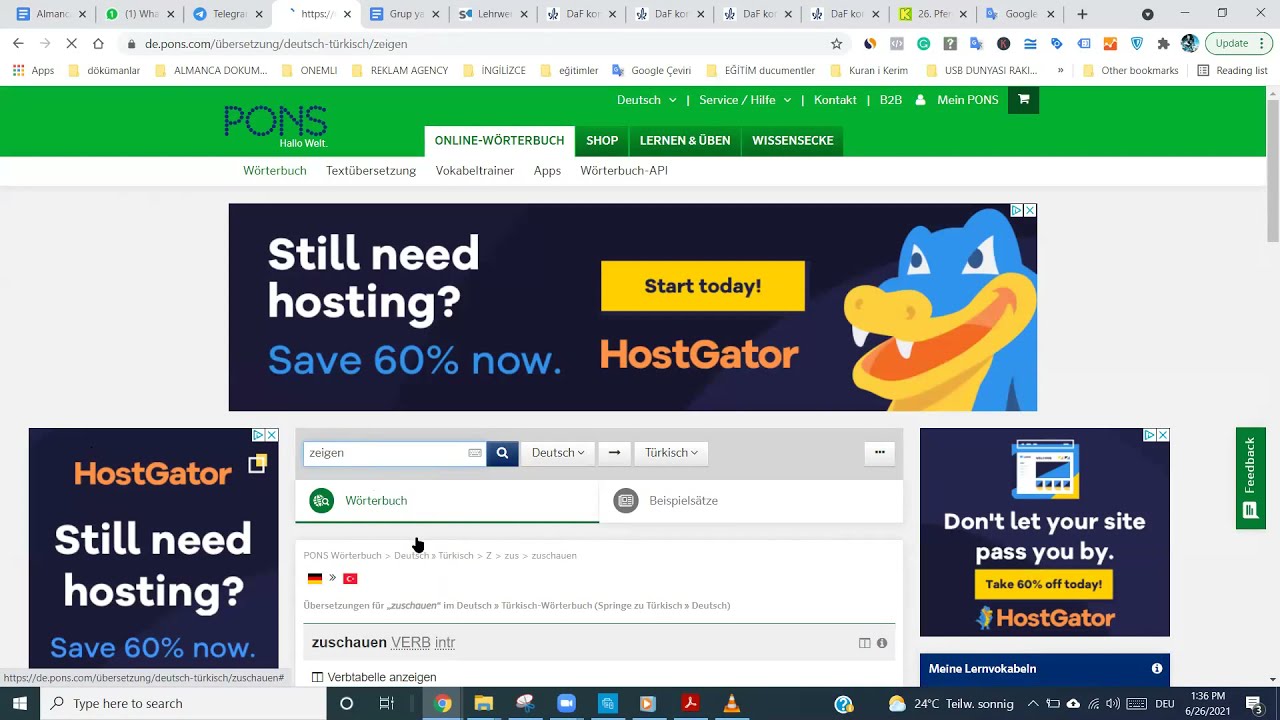Open the Windows notification center
1280x720 pixels.
point(1254,704)
